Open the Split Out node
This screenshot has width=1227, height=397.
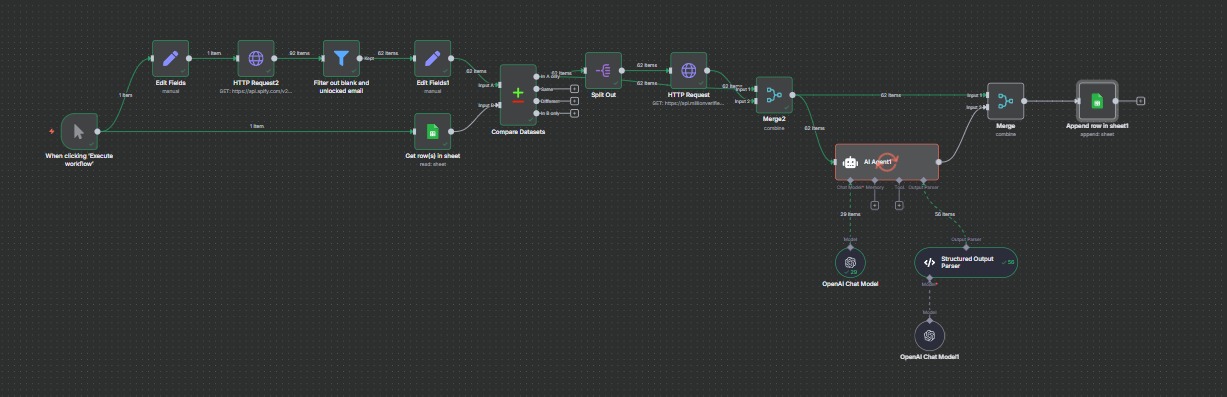pyautogui.click(x=603, y=70)
